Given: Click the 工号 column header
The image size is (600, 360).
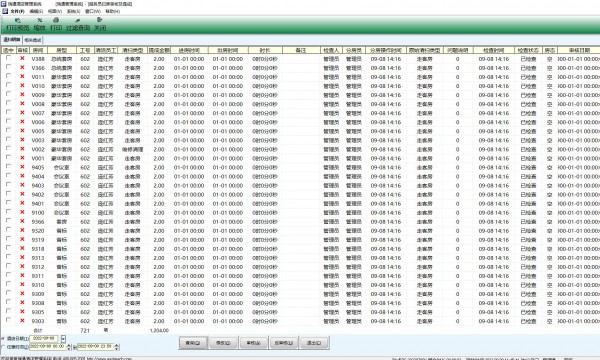Looking at the screenshot, I should (x=85, y=50).
